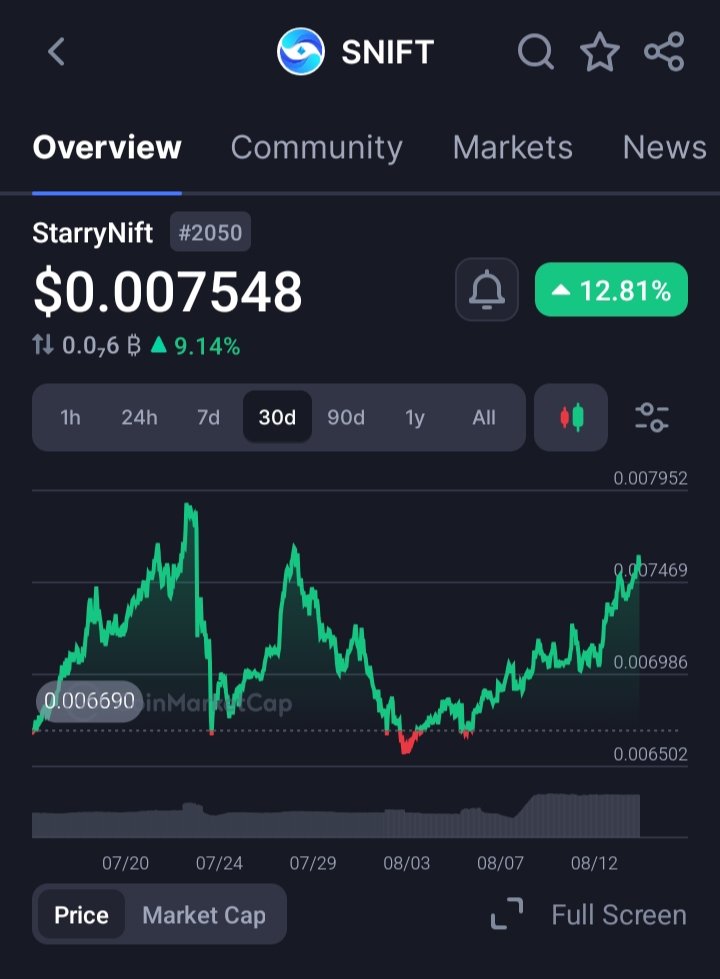This screenshot has height=979, width=720.
Task: Tap the SNIFT ticker title
Action: click(387, 52)
